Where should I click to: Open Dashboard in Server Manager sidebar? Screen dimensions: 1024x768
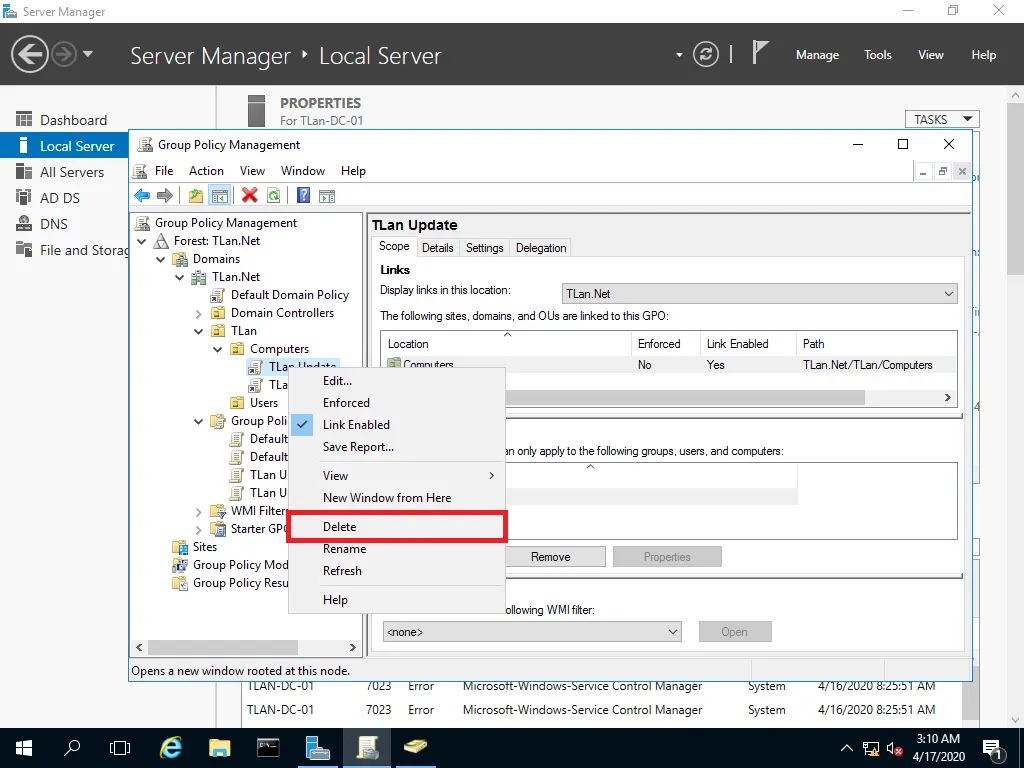point(73,120)
